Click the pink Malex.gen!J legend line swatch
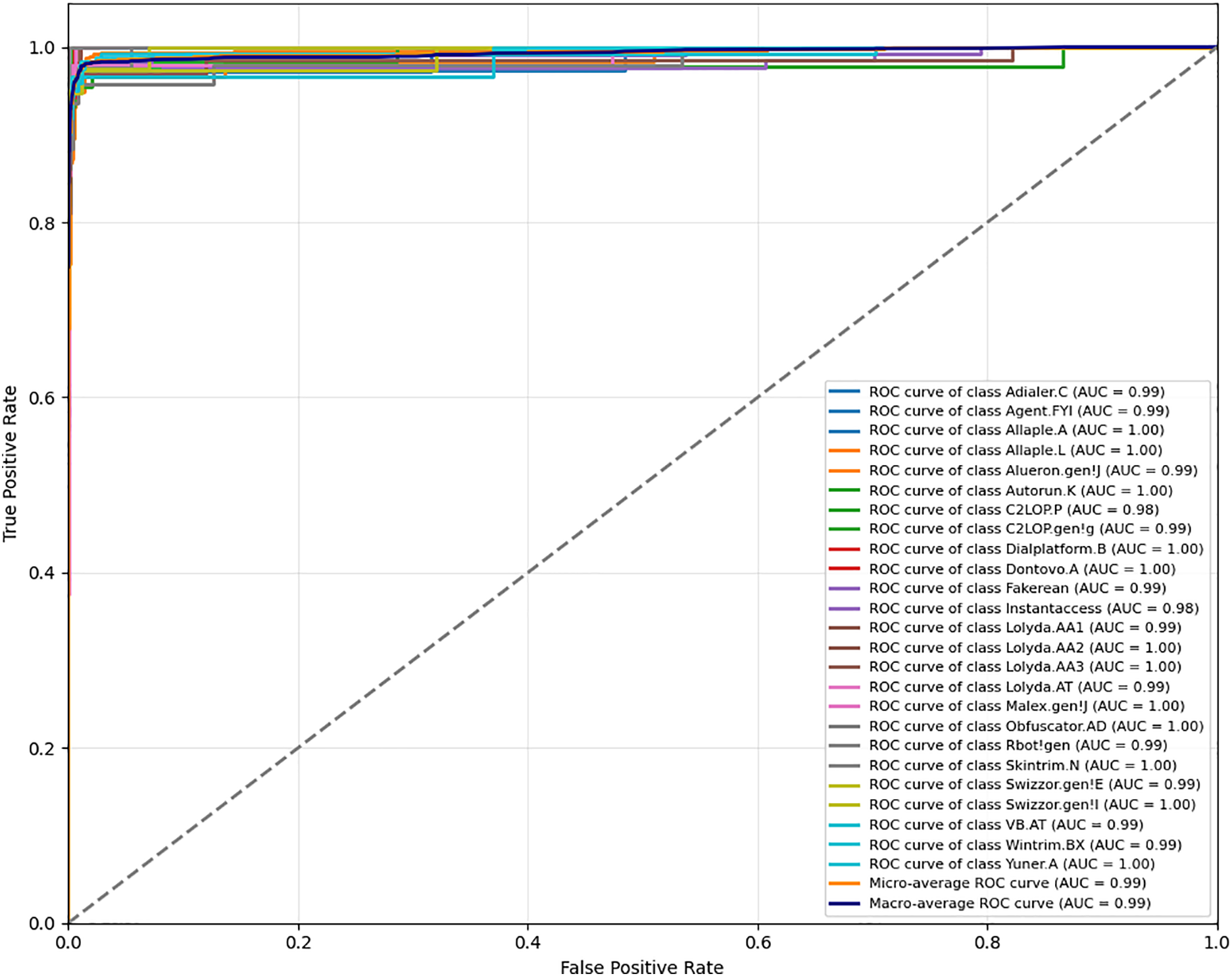1232x976 pixels. pos(845,706)
